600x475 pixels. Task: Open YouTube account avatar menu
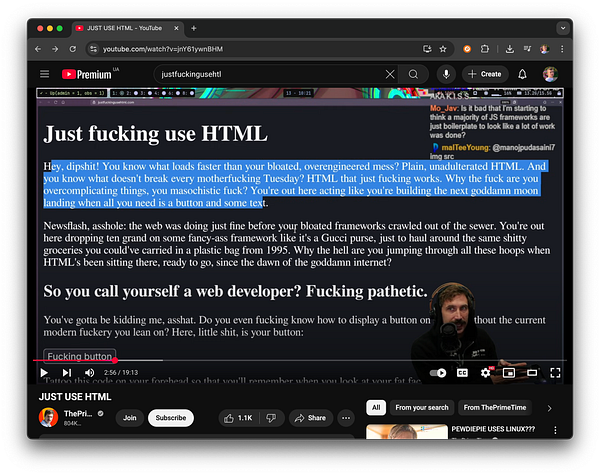550,74
